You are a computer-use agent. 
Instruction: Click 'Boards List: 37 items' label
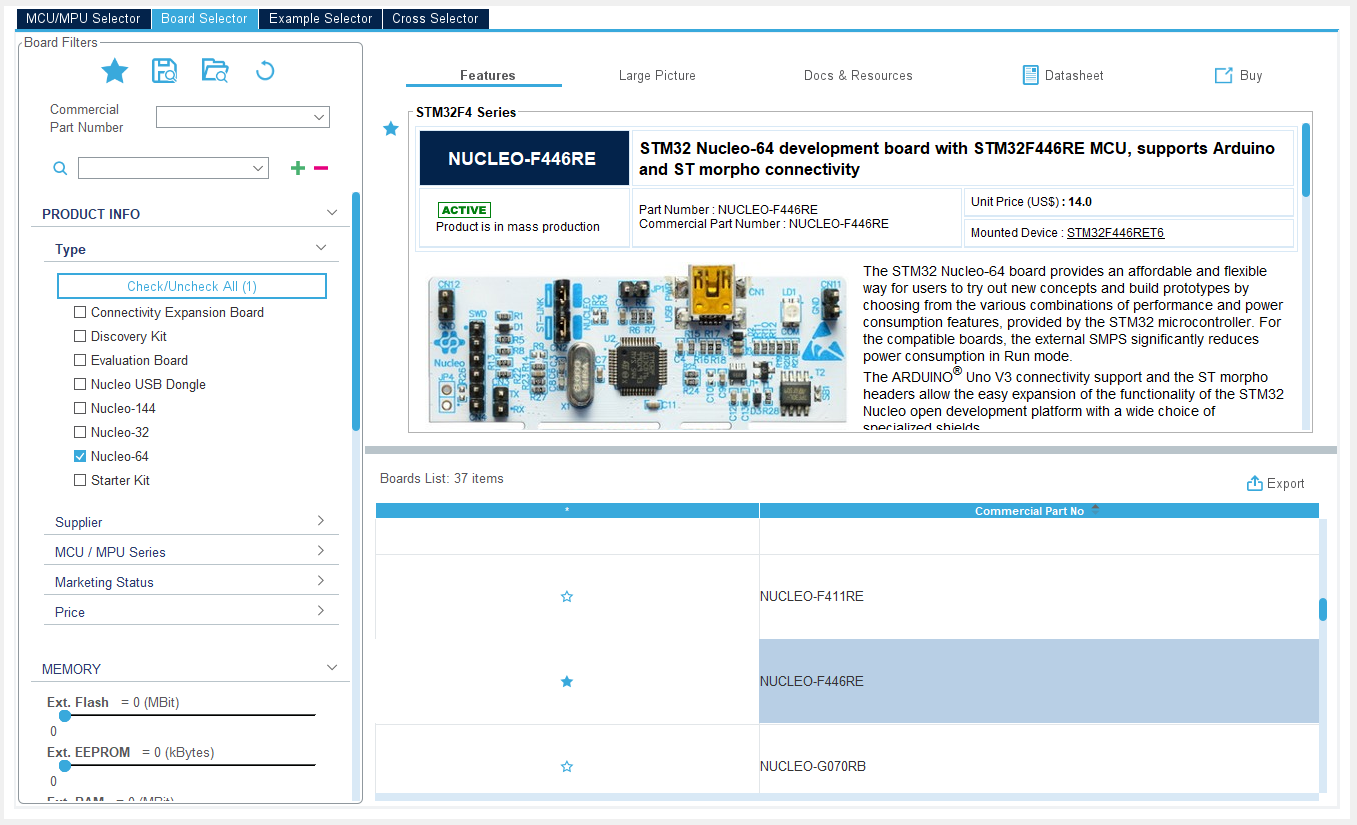coord(441,479)
